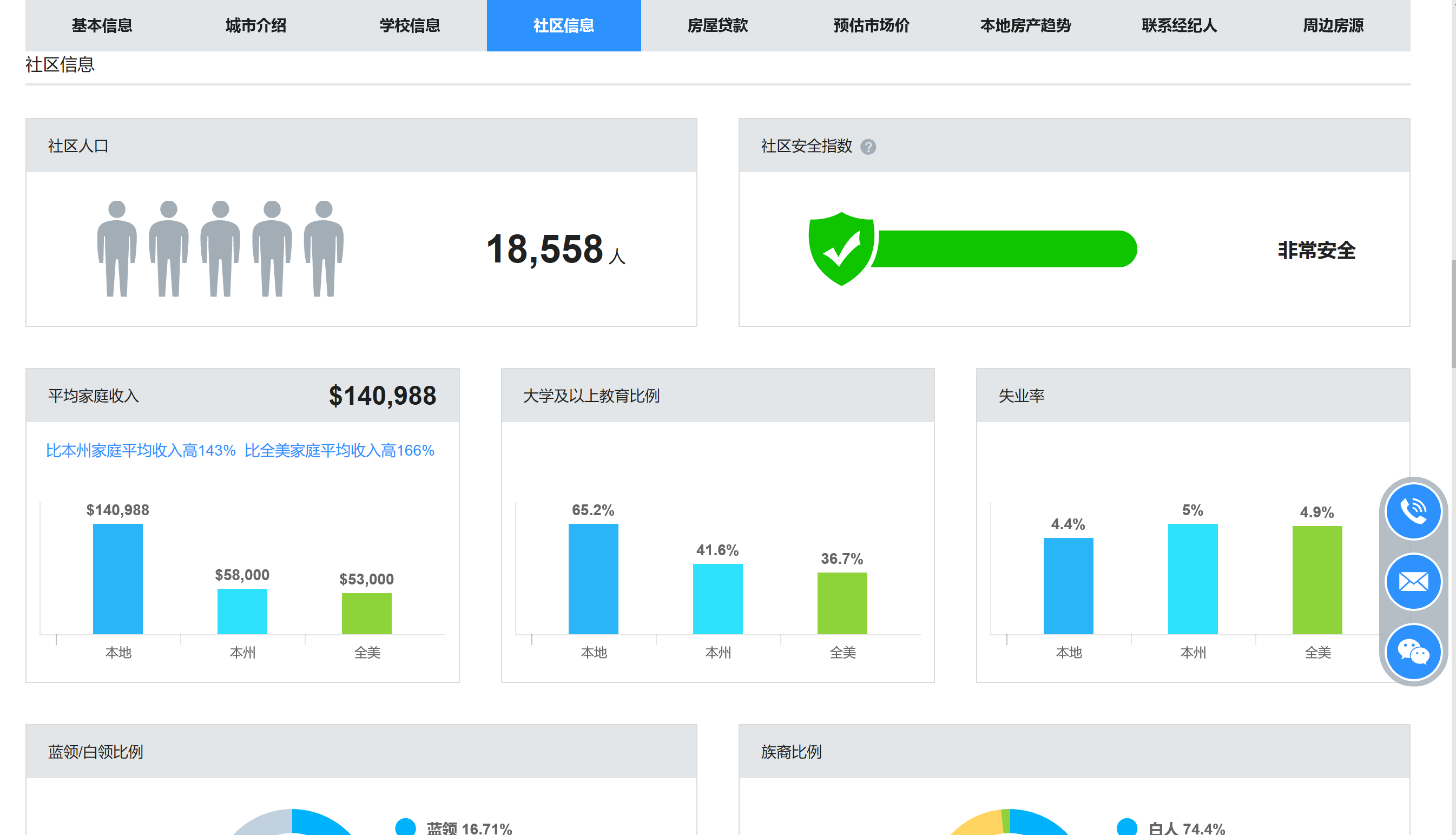Image resolution: width=1456 pixels, height=835 pixels.
Task: Open the WeChat chat floating icon
Action: point(1413,652)
